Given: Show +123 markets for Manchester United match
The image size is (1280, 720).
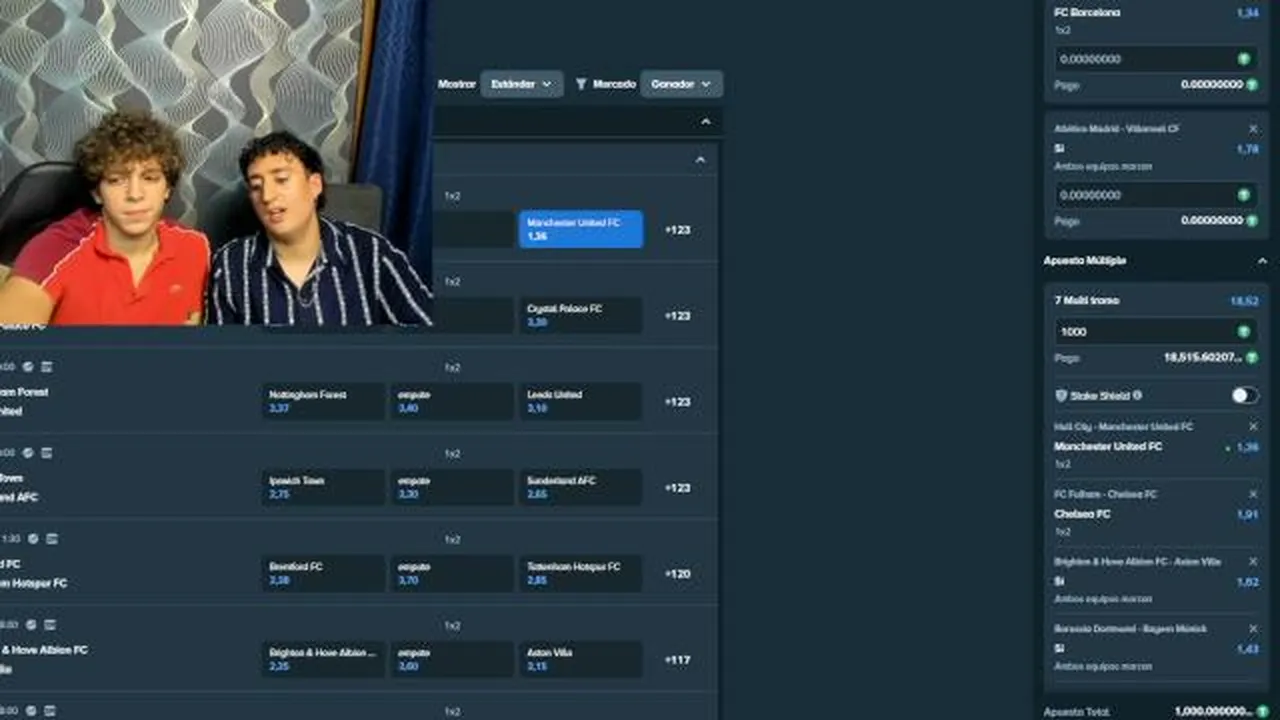Looking at the screenshot, I should click(x=678, y=230).
